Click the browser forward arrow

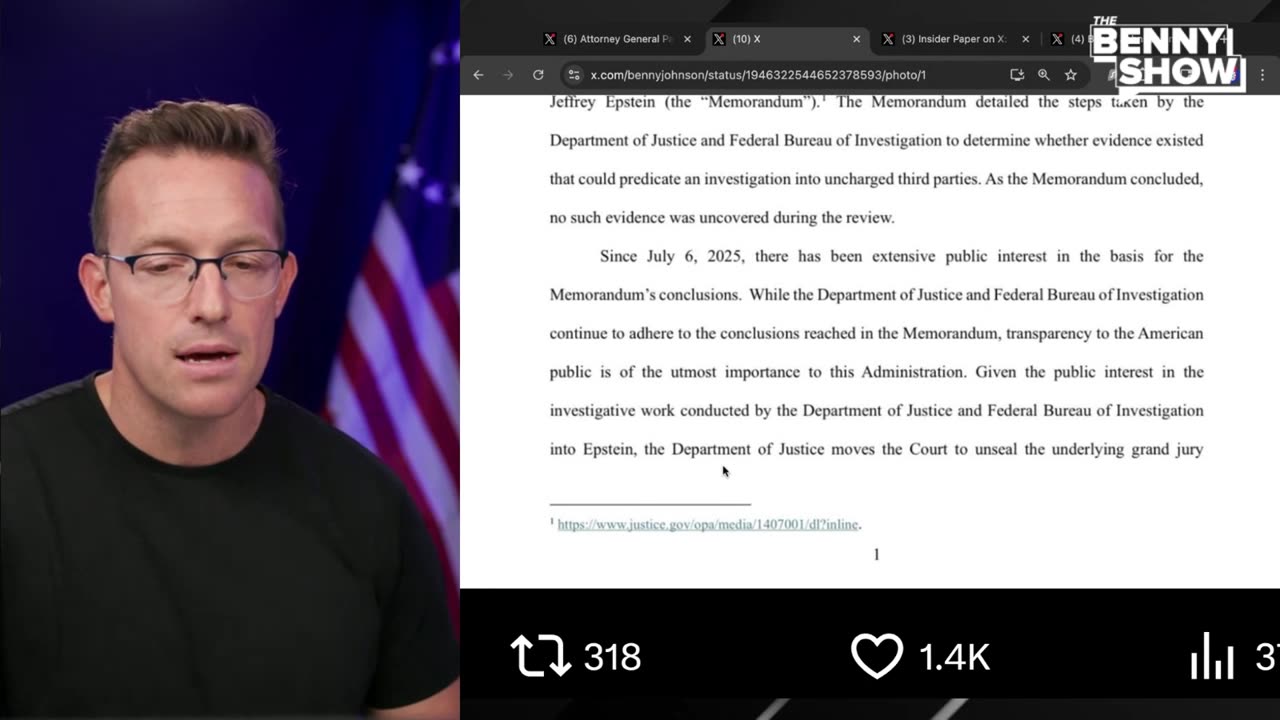point(508,75)
